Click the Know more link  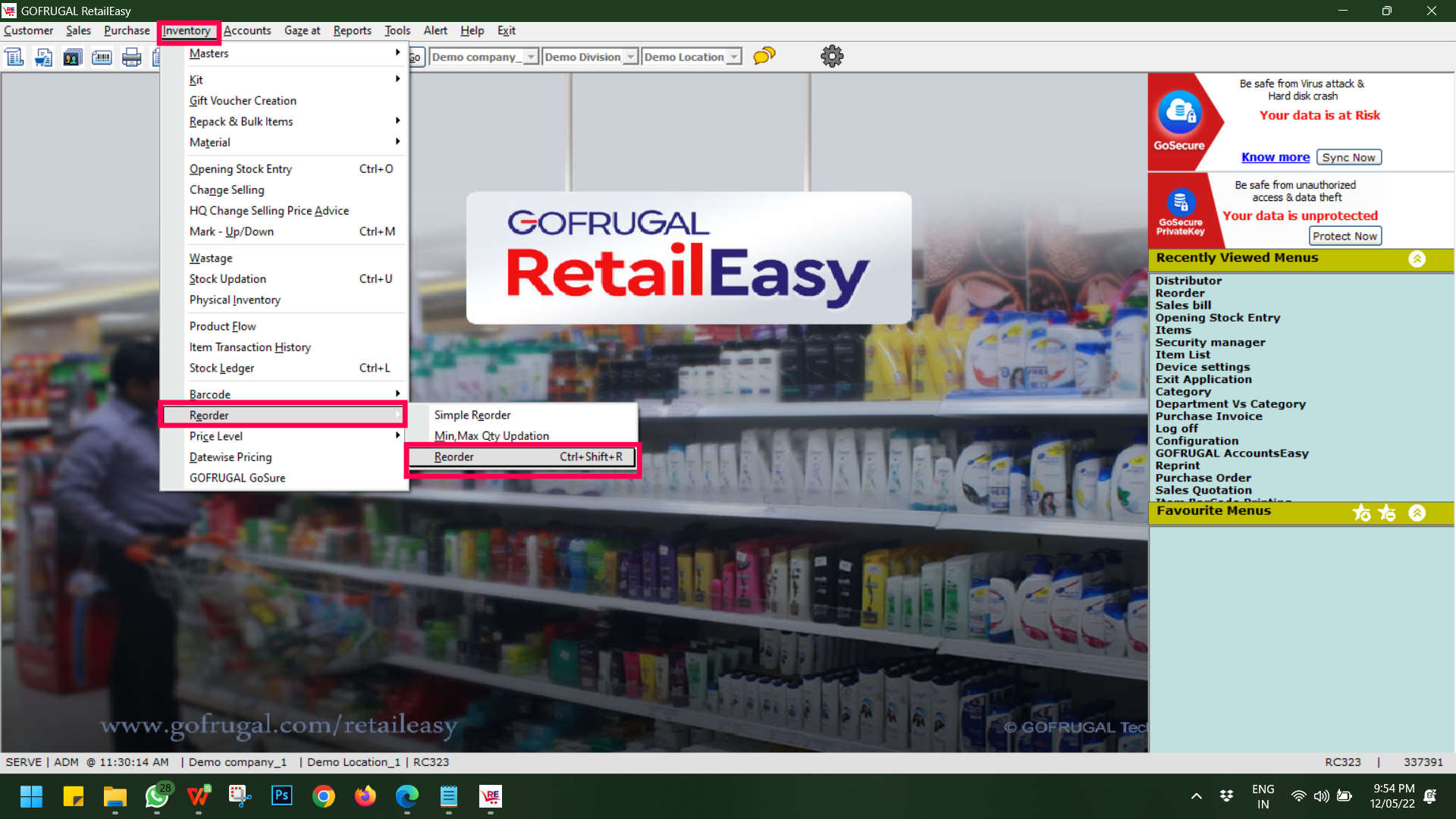pyautogui.click(x=1275, y=157)
